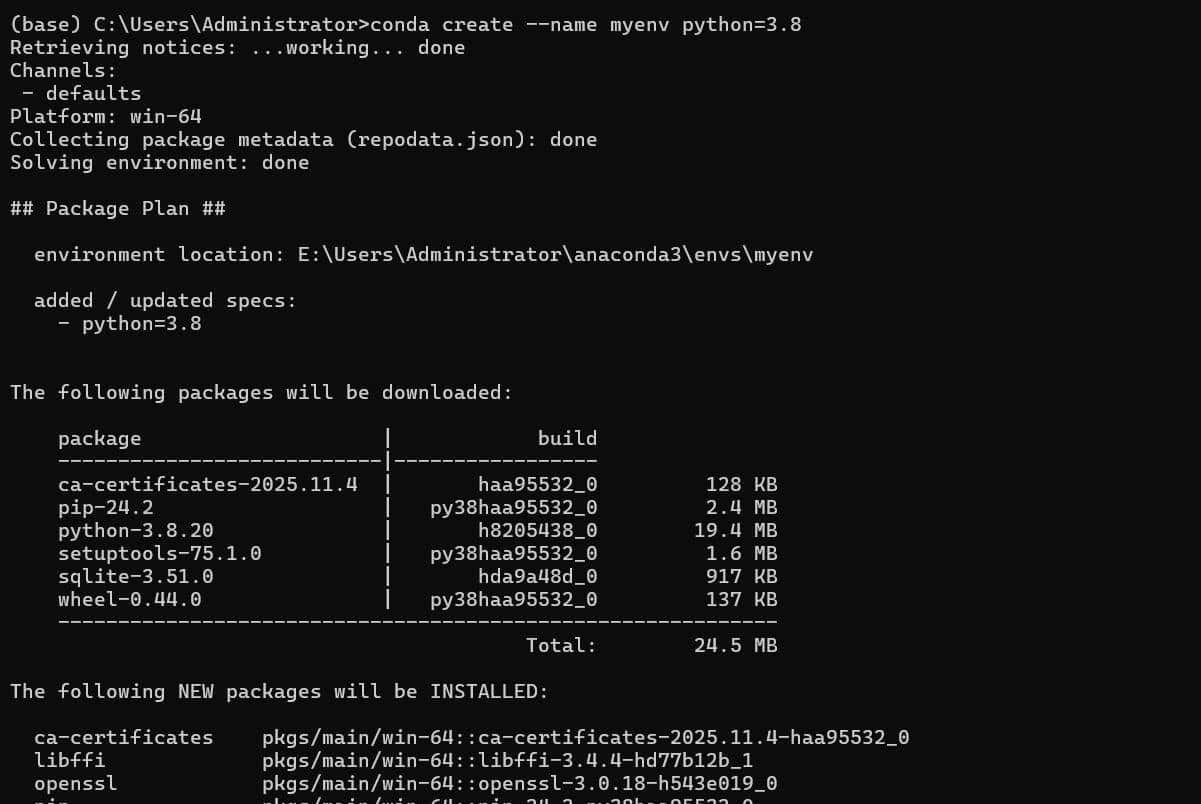Click the "Retrieving notices" output line

[x=237, y=47]
